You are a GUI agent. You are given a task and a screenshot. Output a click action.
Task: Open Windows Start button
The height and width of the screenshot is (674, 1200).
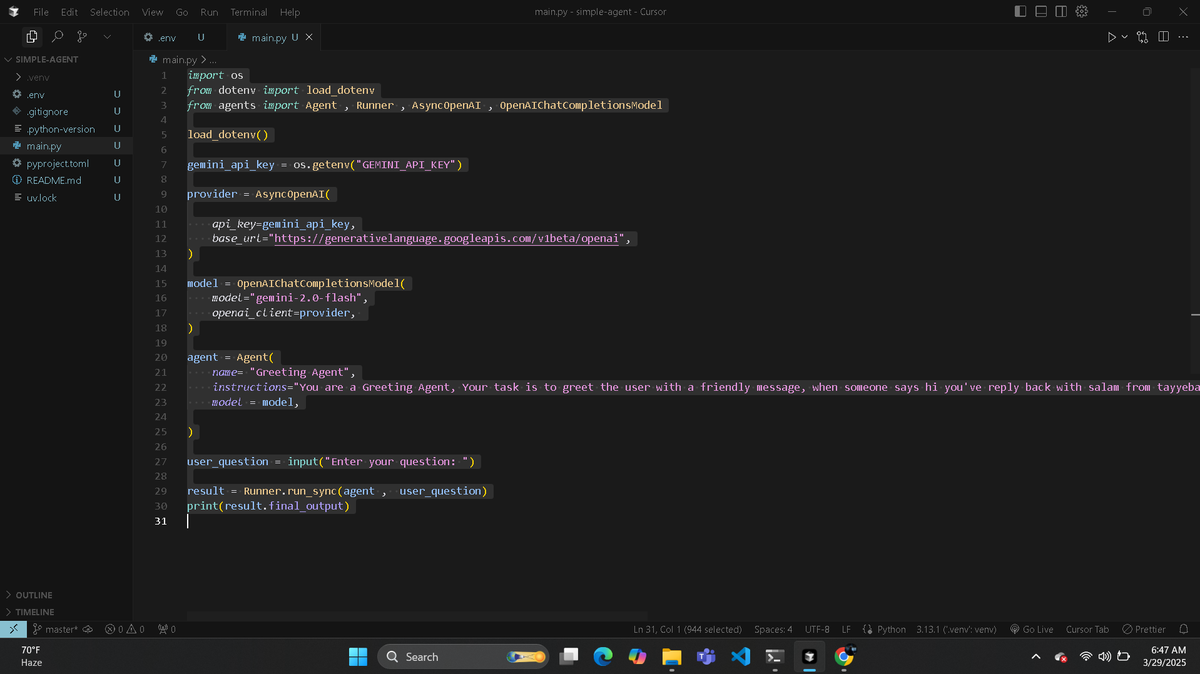pyautogui.click(x=358, y=657)
